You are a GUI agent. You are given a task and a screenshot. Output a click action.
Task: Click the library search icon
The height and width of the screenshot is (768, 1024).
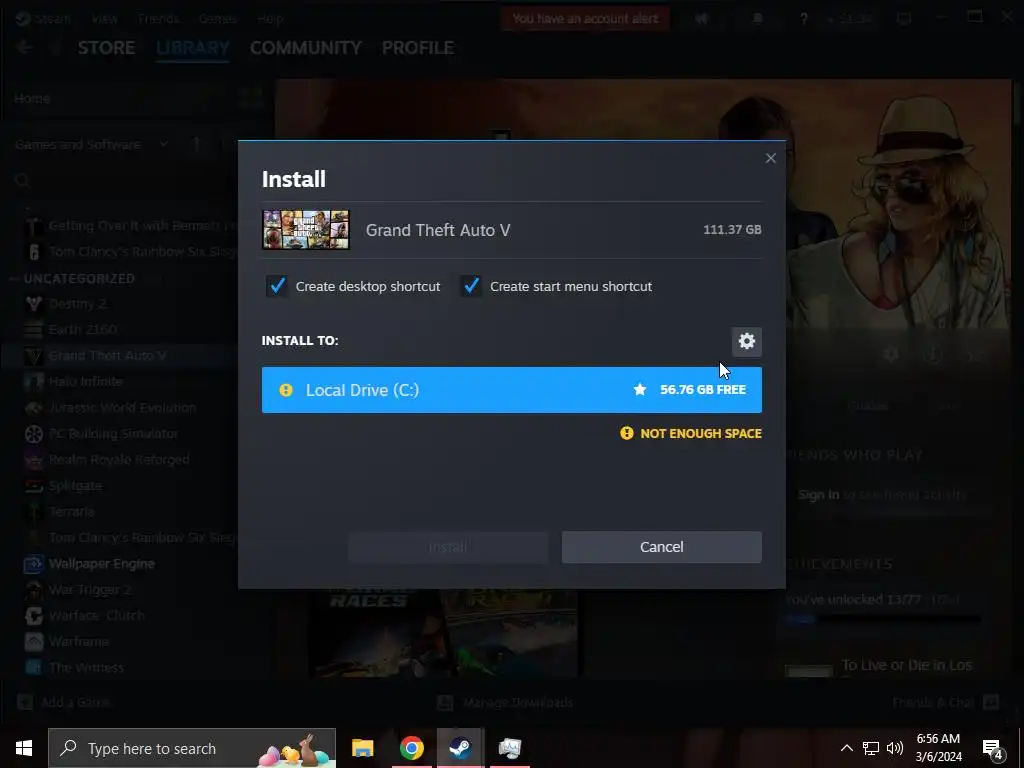(23, 180)
